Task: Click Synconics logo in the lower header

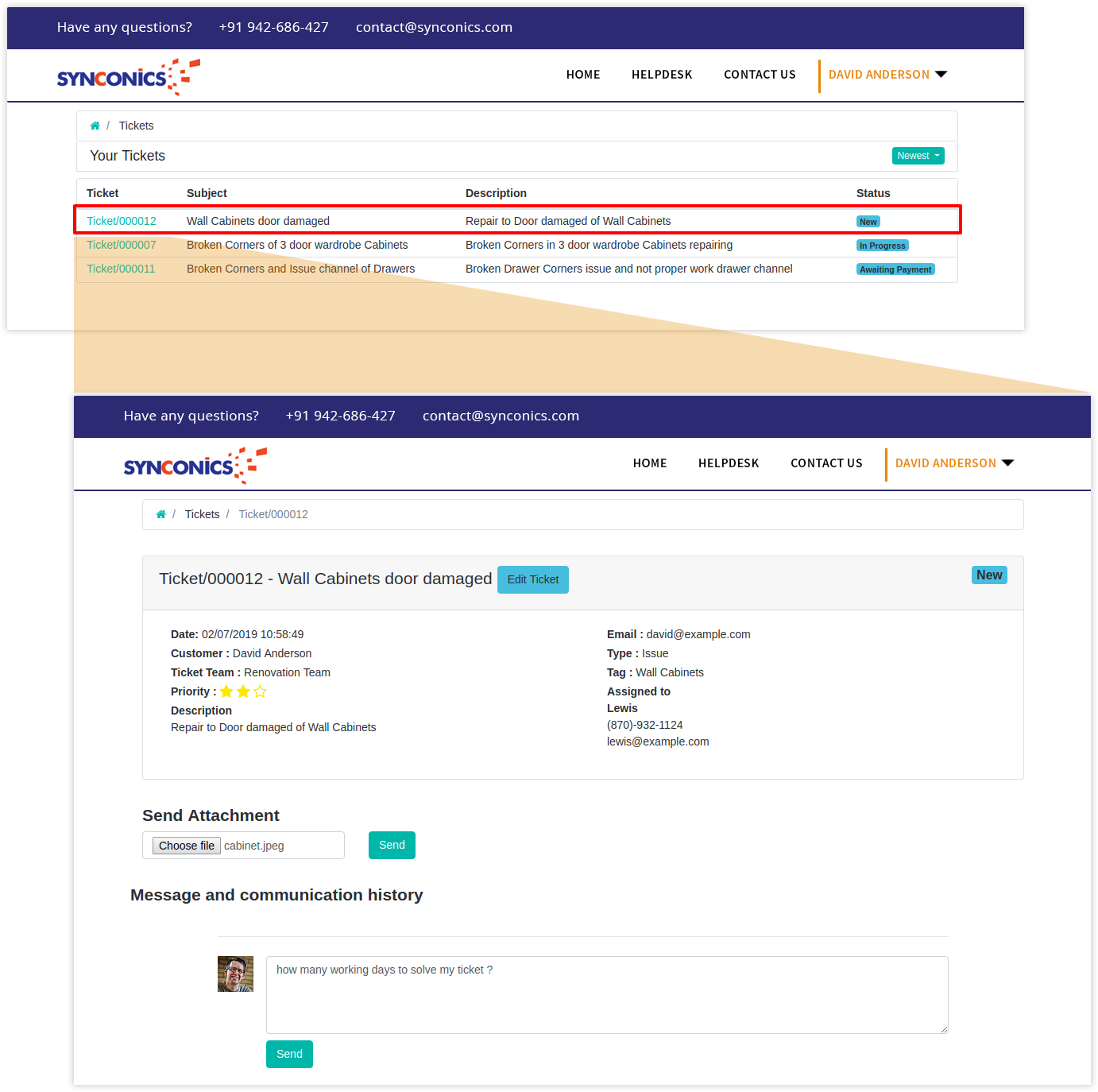Action: [195, 466]
